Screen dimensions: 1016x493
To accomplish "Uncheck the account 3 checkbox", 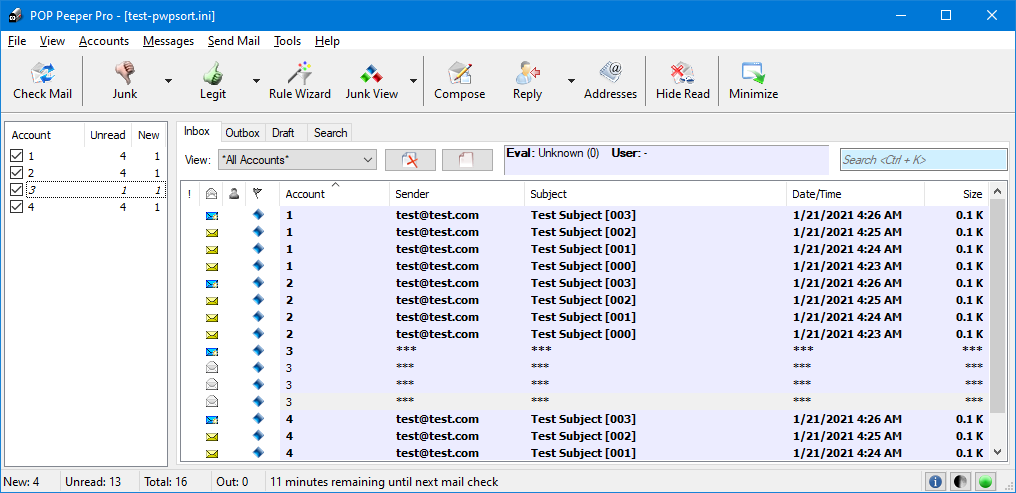I will pyautogui.click(x=17, y=190).
